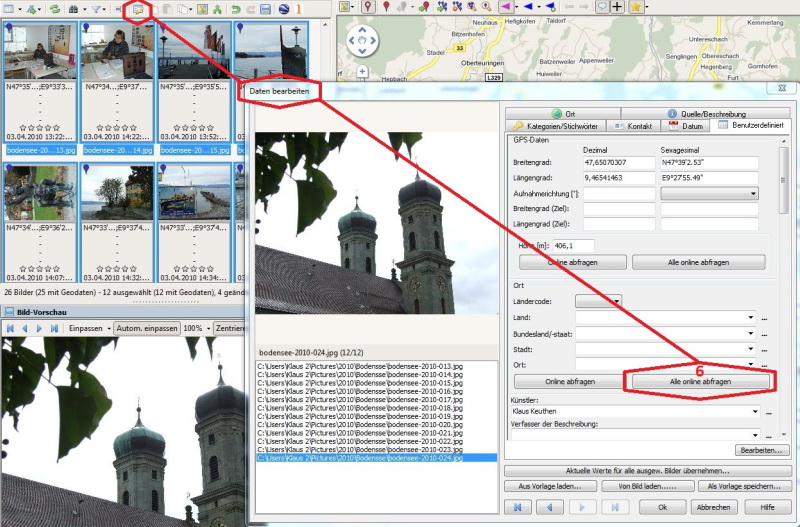Click Alle online abfragen in Ort section
800x527 pixels.
[x=701, y=382]
